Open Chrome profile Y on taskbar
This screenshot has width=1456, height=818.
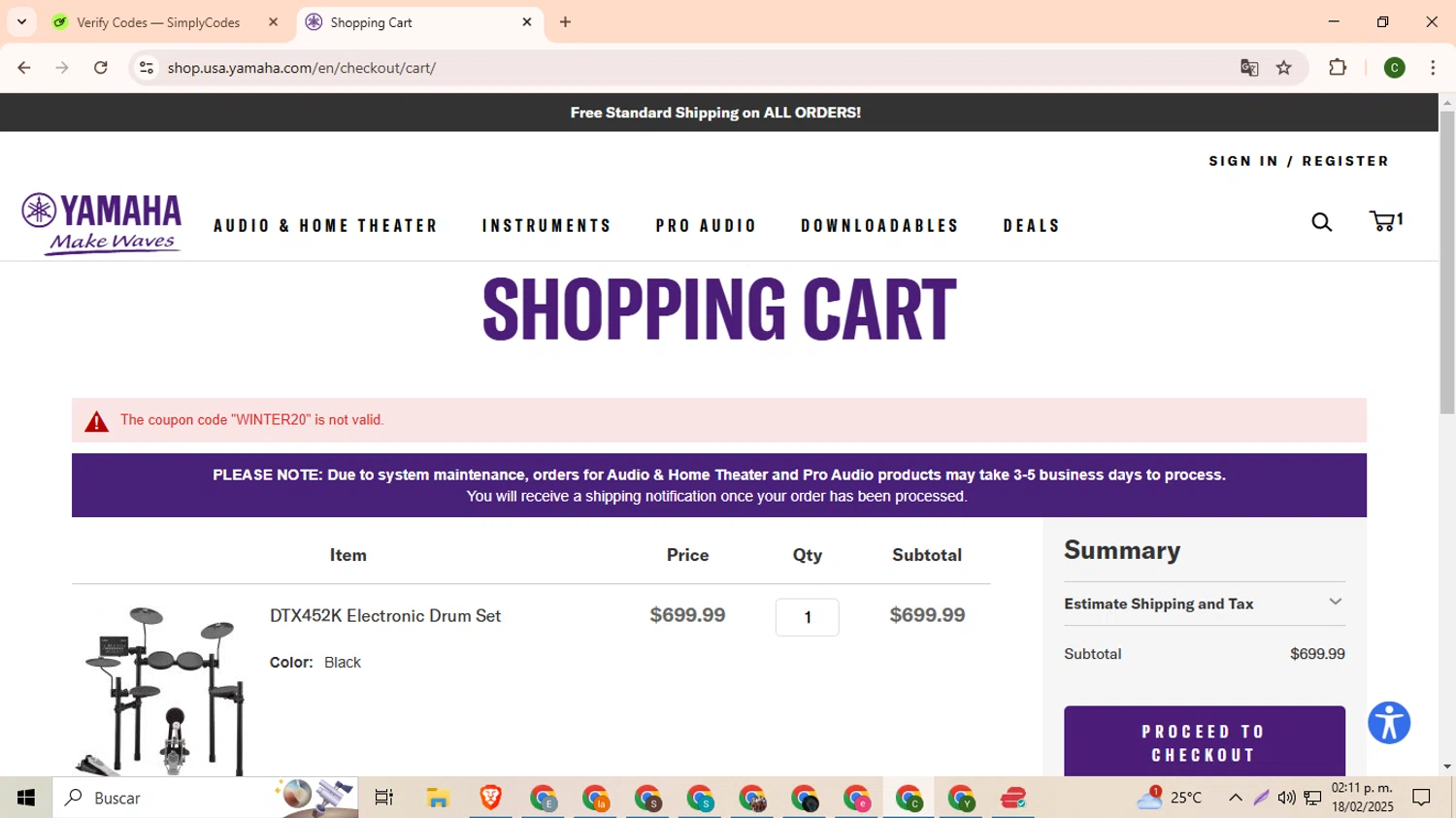pos(961,798)
